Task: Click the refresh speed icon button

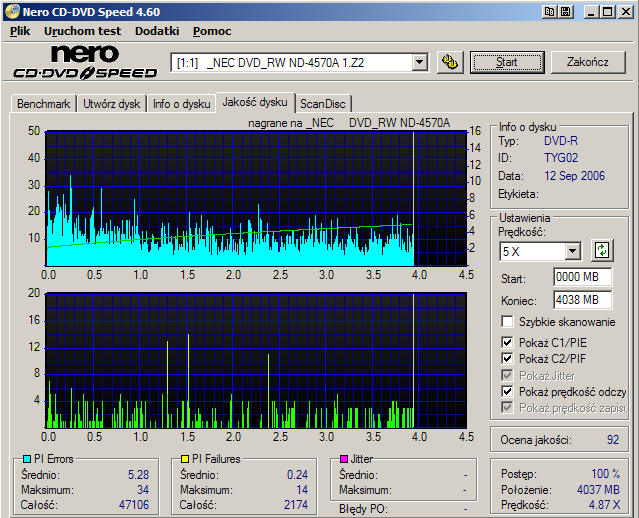Action: [602, 251]
